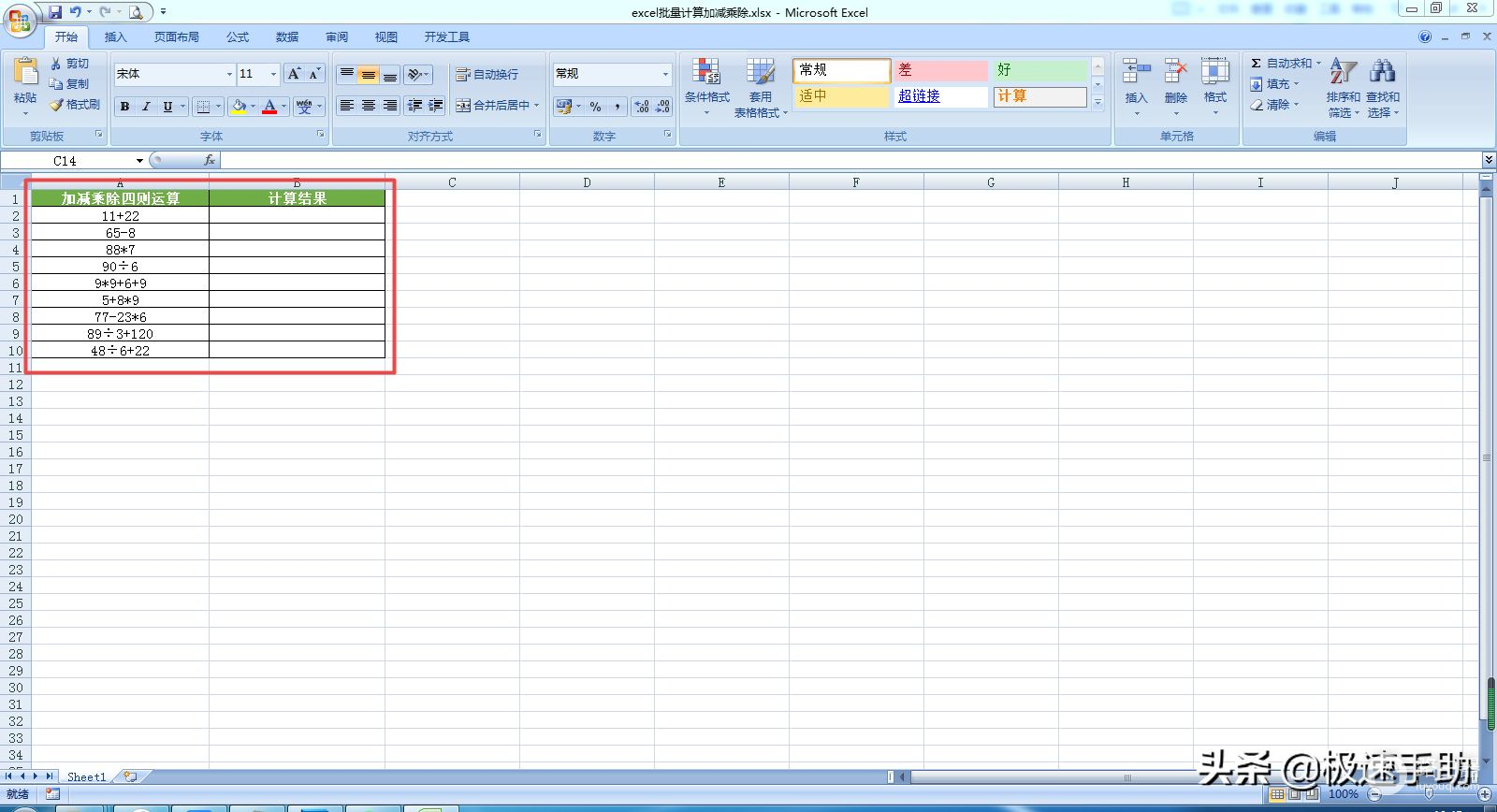Screen dimensions: 1497x812
Task: Open Conditional Formatting (条件格式)
Action: [706, 73]
